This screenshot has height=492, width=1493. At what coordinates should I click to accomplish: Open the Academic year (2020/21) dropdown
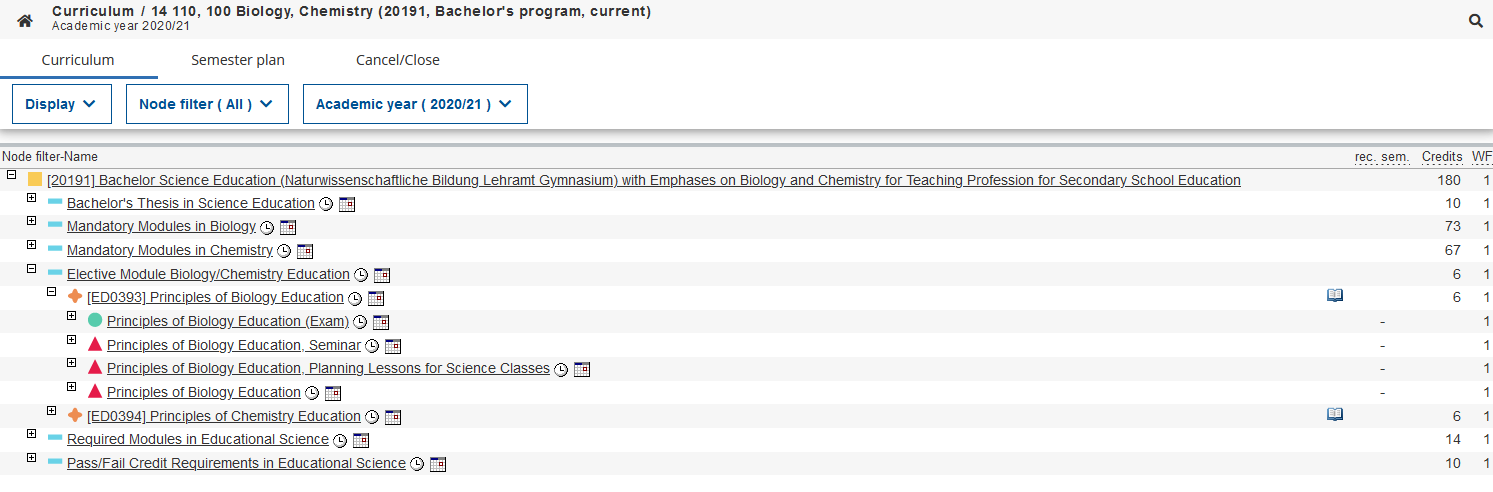point(414,104)
